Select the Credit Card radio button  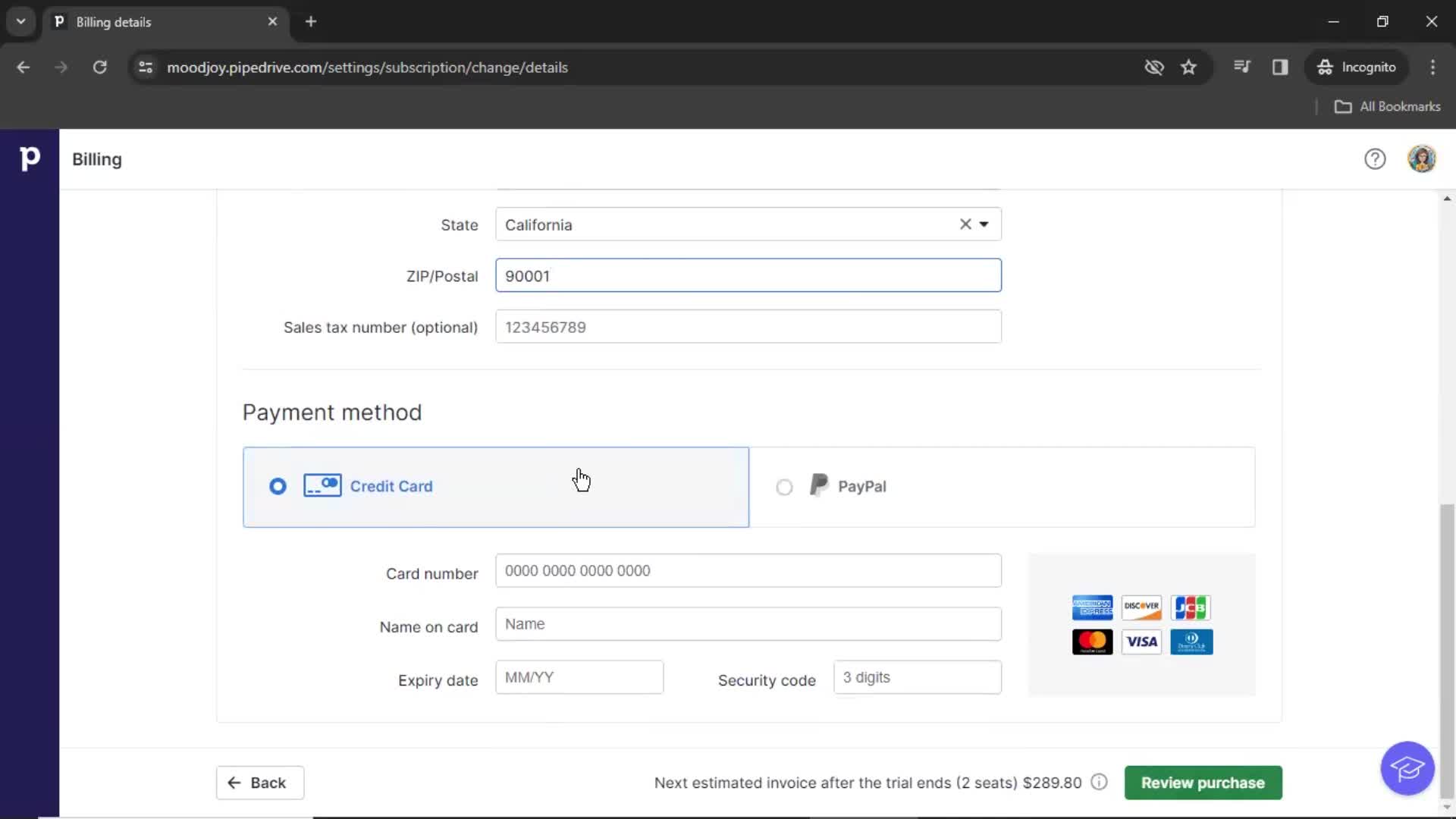[277, 486]
